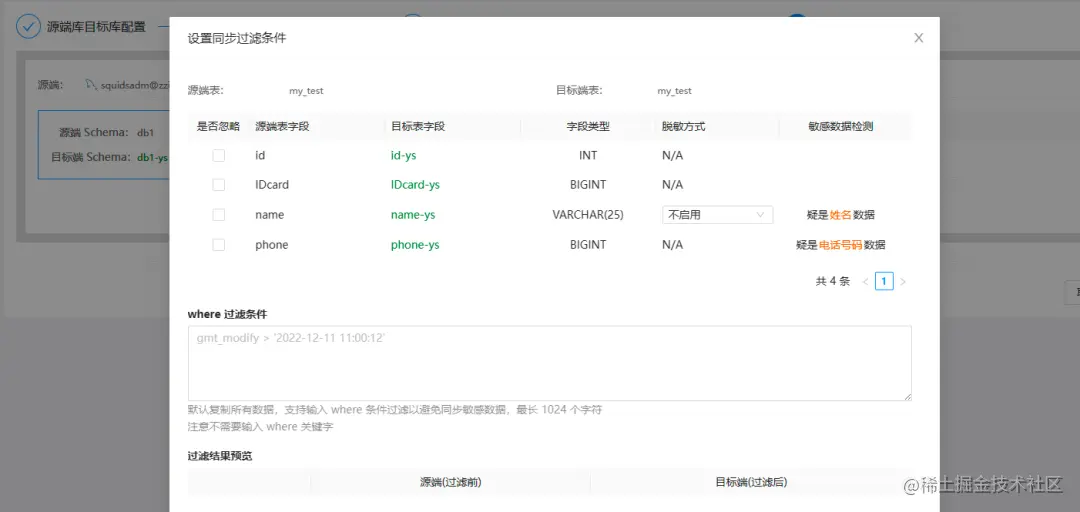Click source field name 'phone'

point(271,245)
